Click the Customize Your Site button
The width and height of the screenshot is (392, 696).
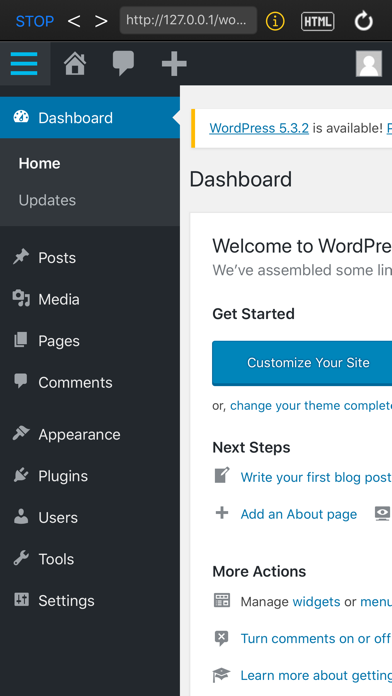[x=308, y=363]
